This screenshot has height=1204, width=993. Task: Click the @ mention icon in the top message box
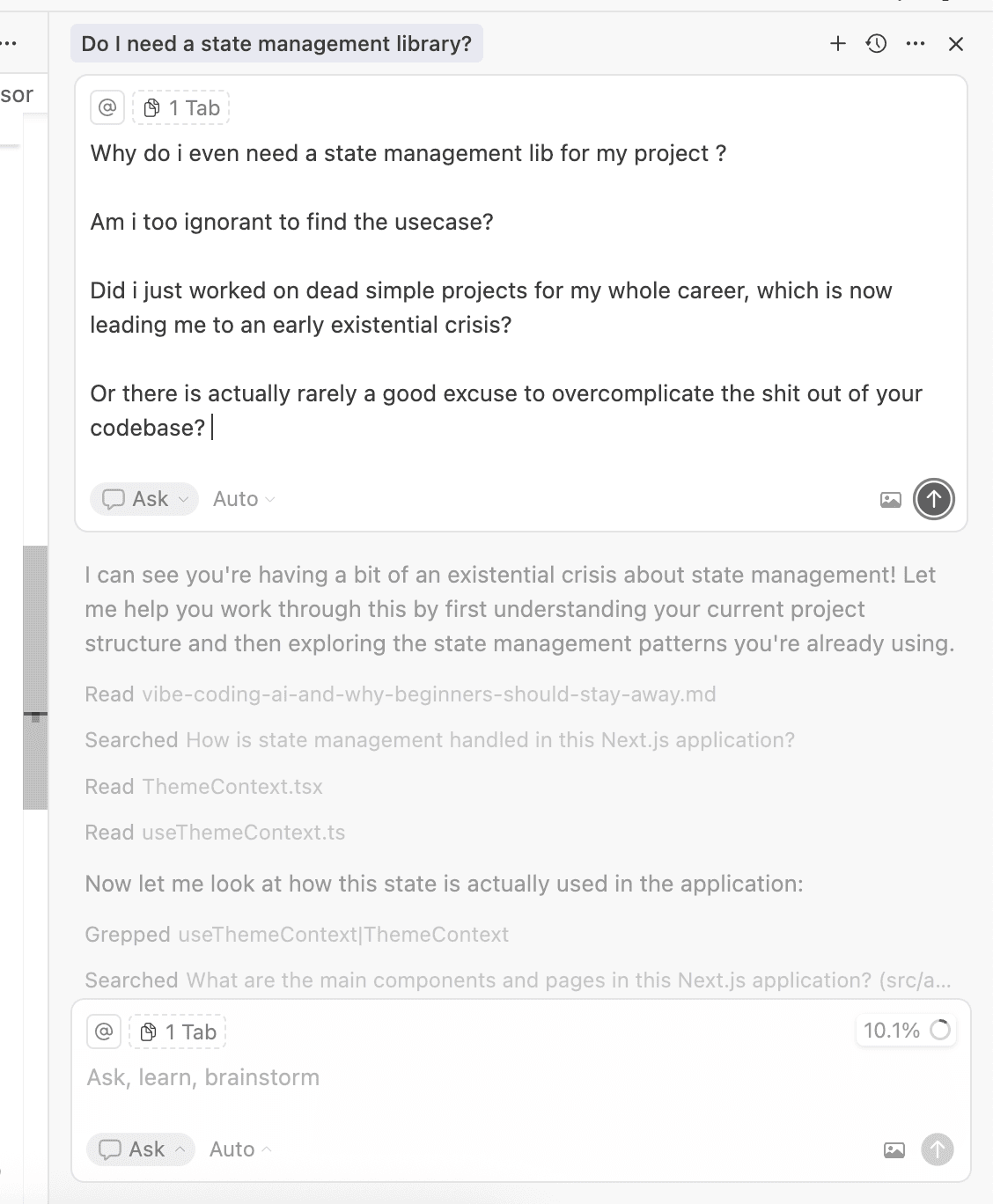click(x=107, y=107)
